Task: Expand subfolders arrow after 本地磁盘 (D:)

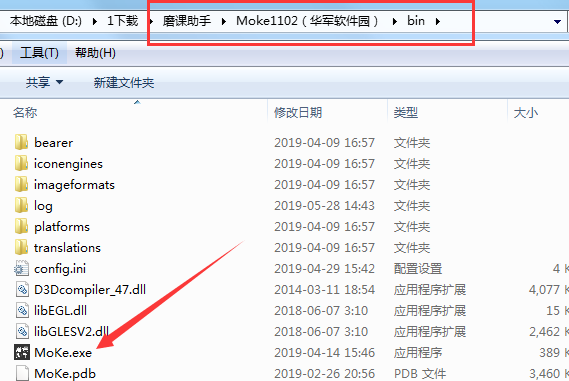Action: coord(95,21)
